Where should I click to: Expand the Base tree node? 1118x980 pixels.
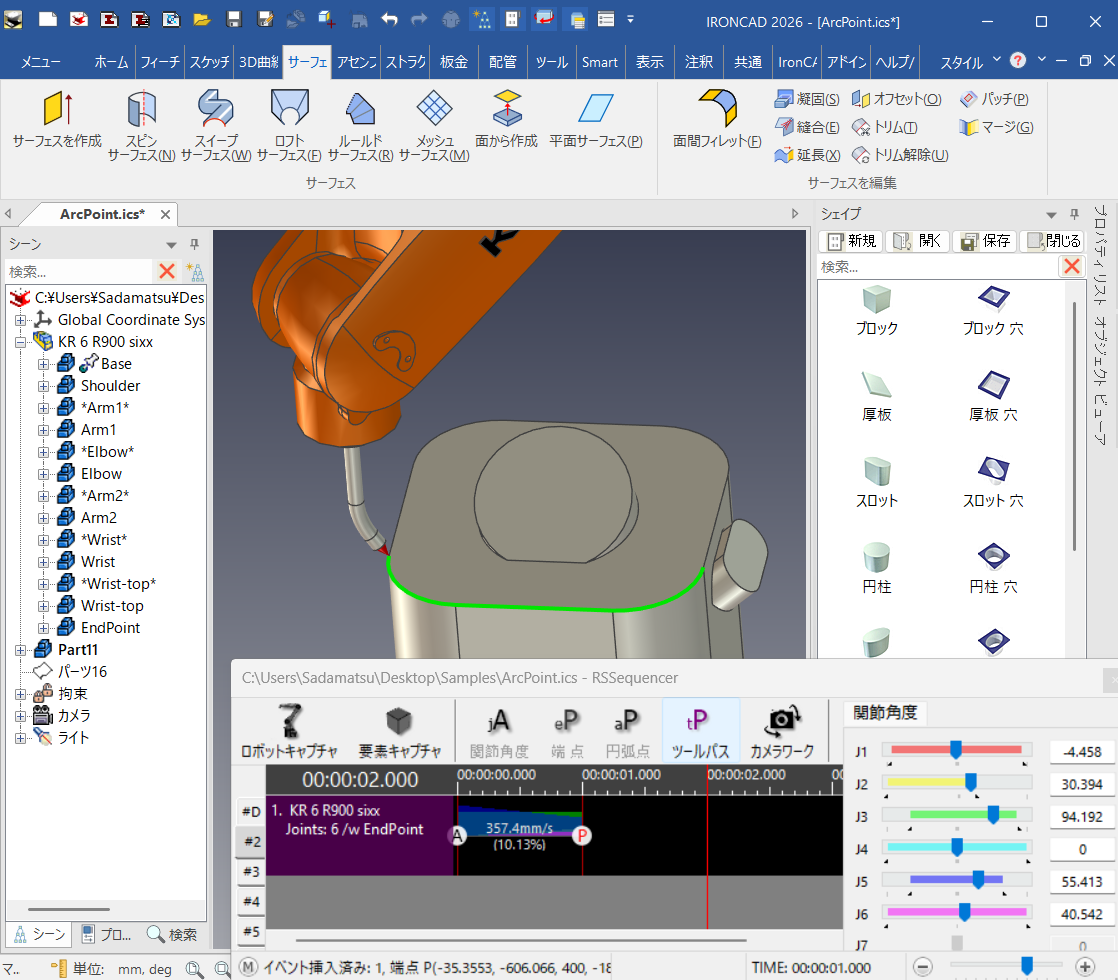tap(43, 364)
